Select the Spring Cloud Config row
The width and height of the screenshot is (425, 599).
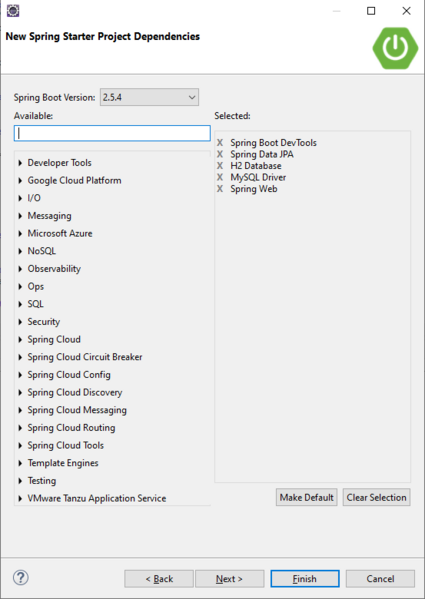69,375
